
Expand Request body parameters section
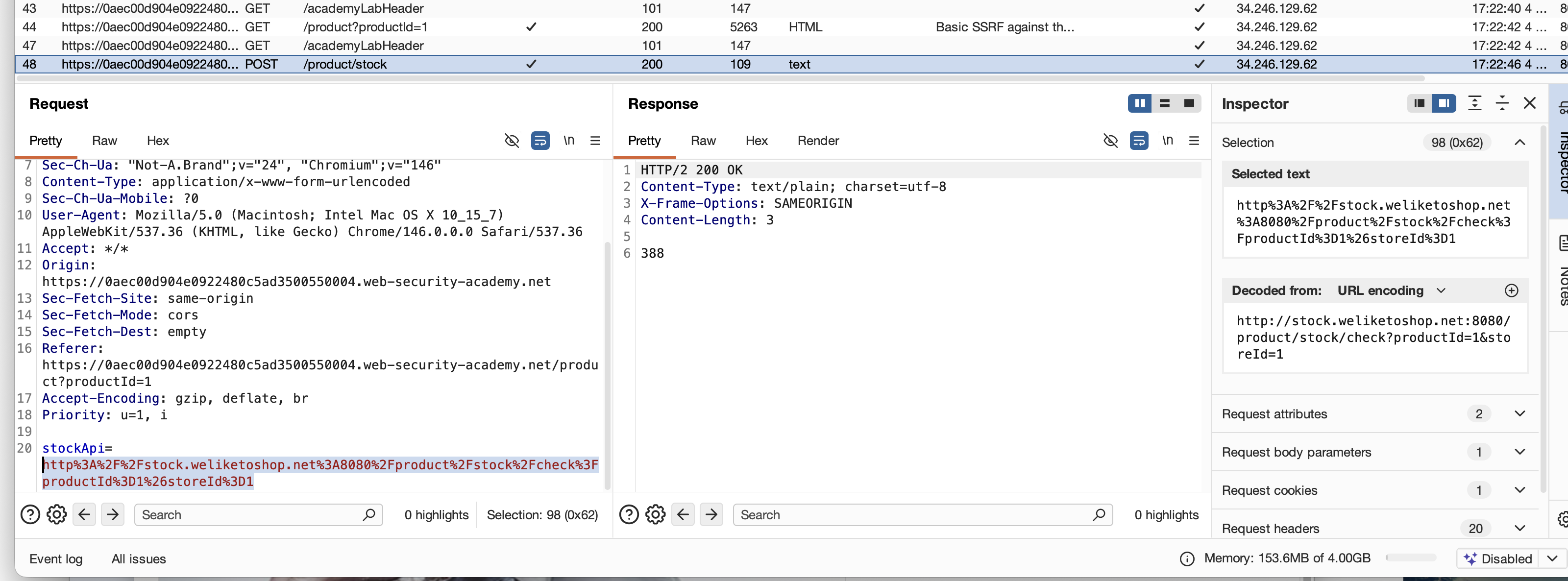1519,451
